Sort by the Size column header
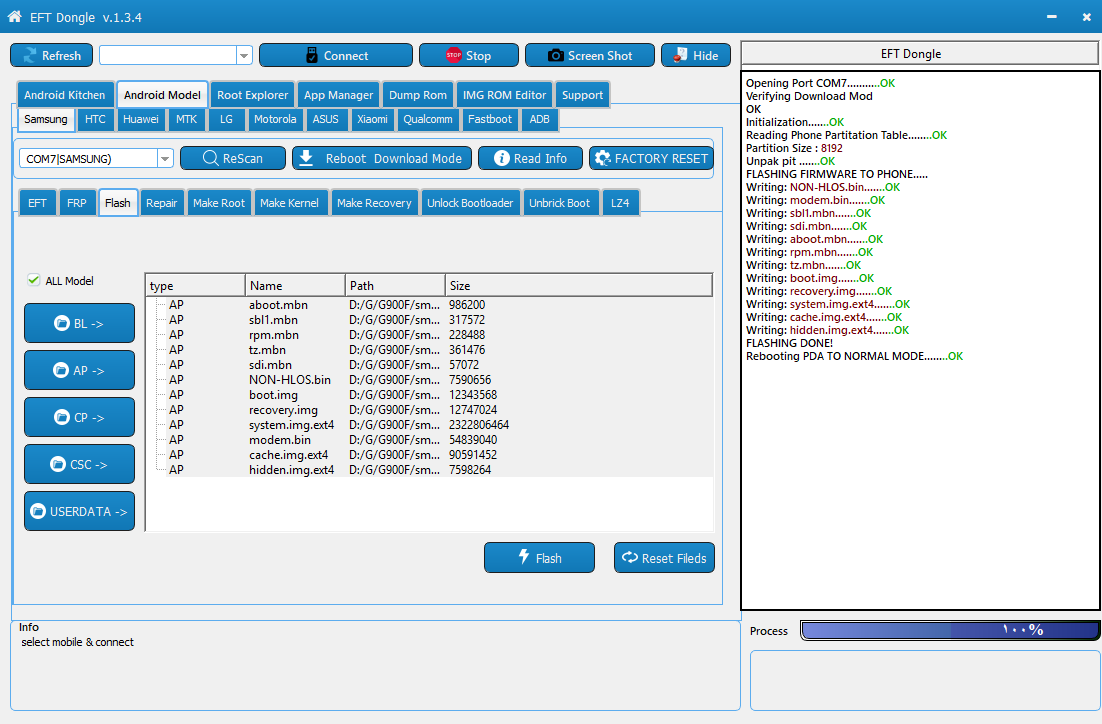 pos(578,285)
